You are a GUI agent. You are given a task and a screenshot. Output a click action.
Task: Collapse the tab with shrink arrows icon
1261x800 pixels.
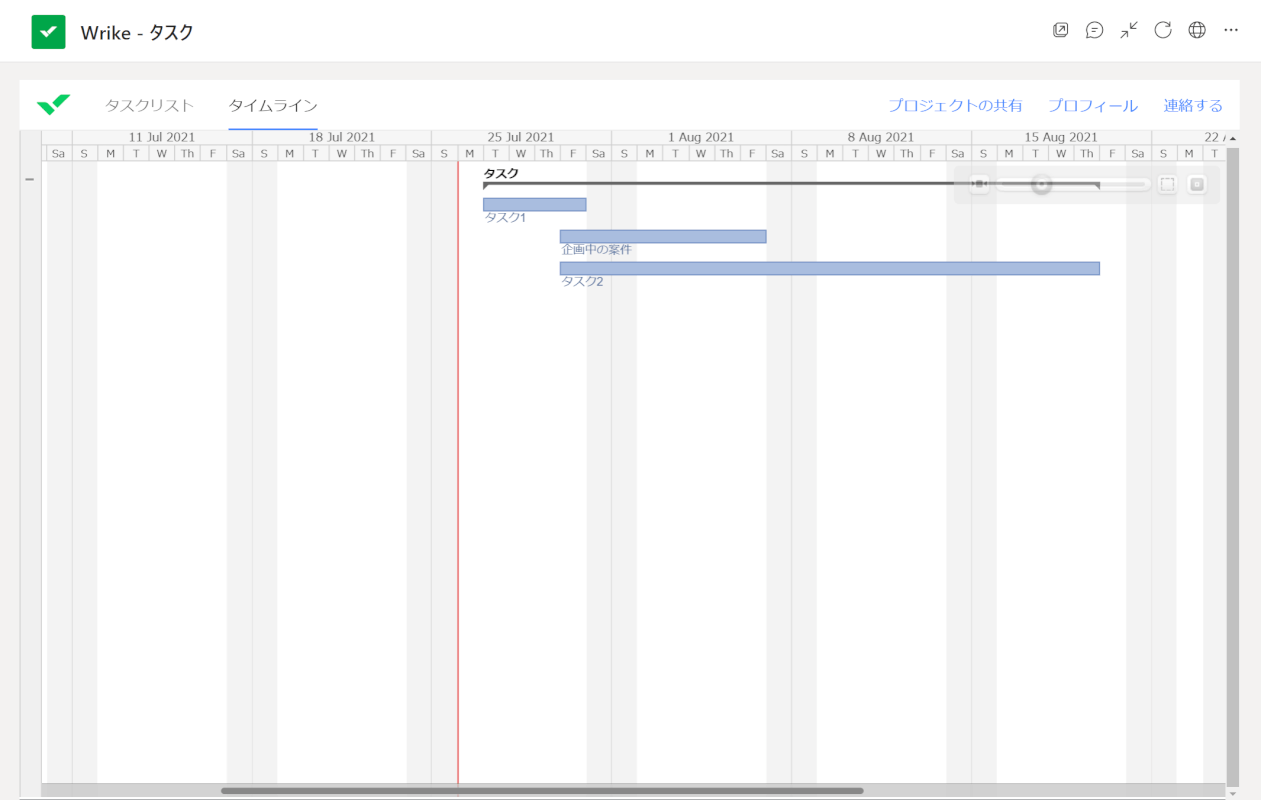coord(1129,30)
